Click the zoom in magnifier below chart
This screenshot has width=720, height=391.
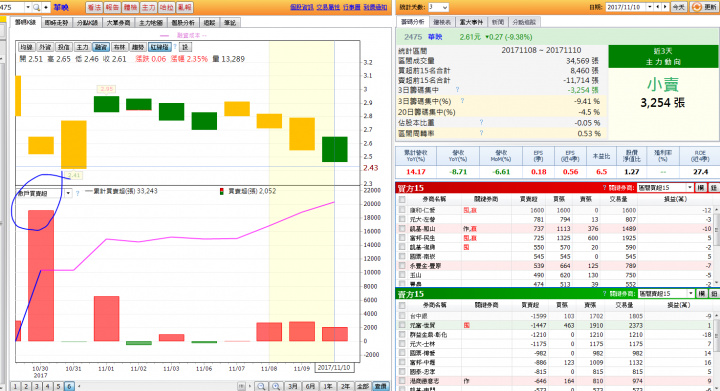coord(276,386)
